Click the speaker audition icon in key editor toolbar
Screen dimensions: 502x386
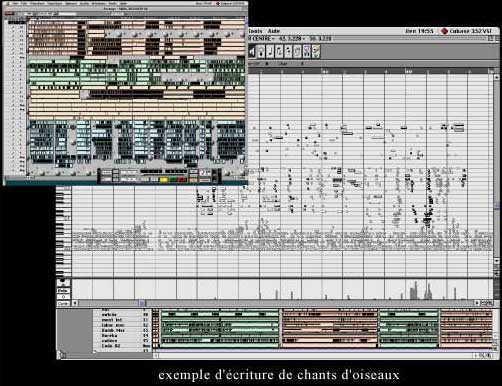tap(252, 52)
